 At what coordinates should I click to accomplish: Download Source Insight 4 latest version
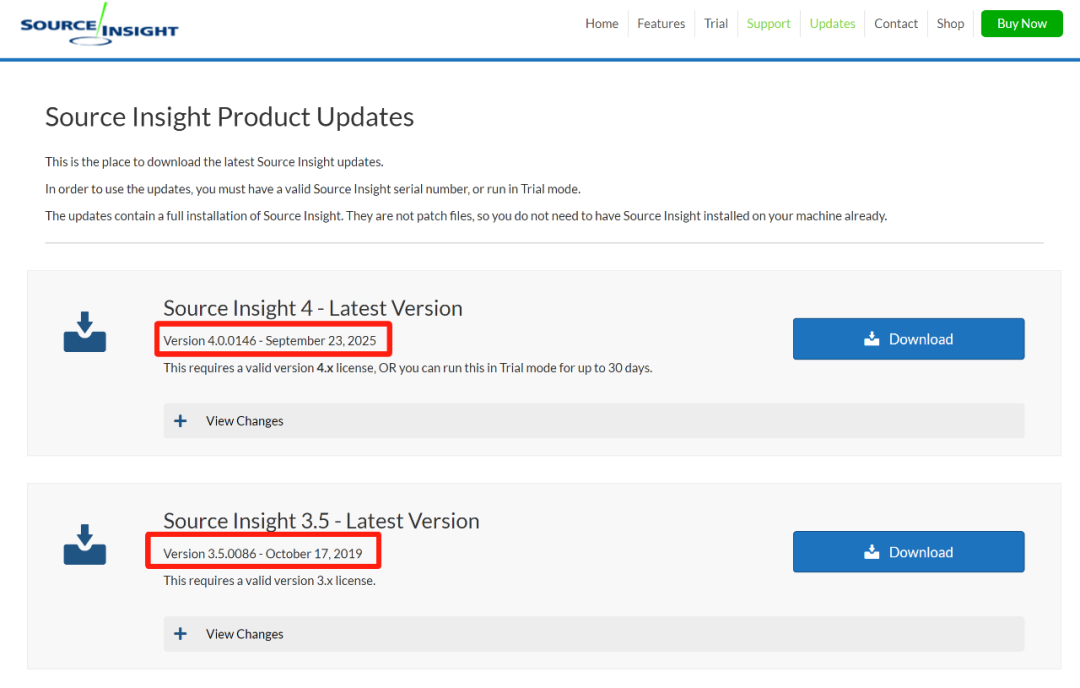point(908,339)
